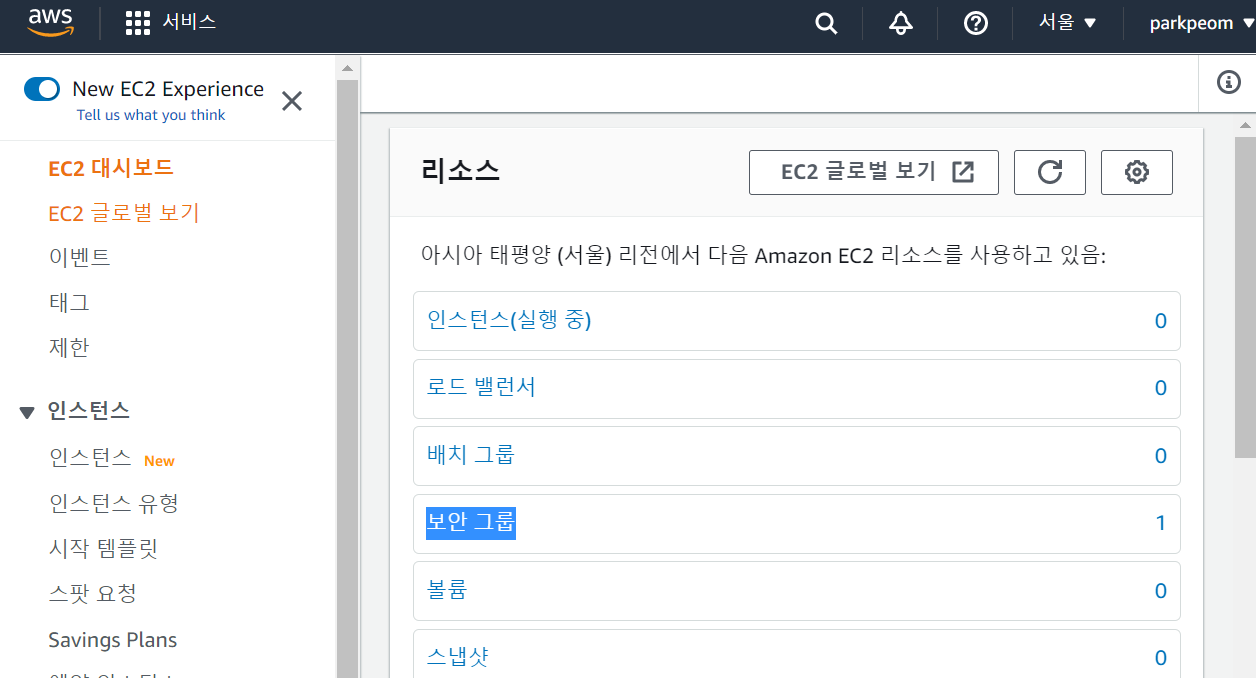Viewport: 1256px width, 678px height.
Task: Open the highlighted 보안 그룹 link
Action: [470, 522]
